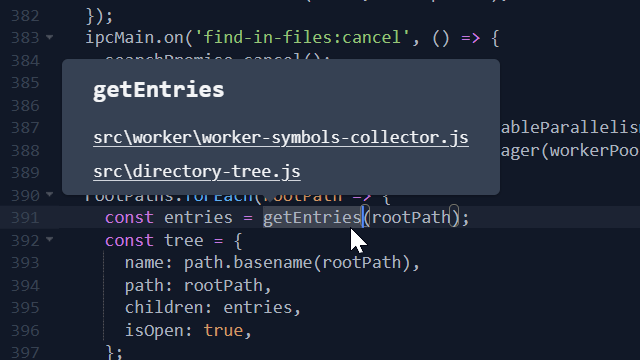Click the true value on line 396
The height and width of the screenshot is (360, 640).
click(x=223, y=330)
